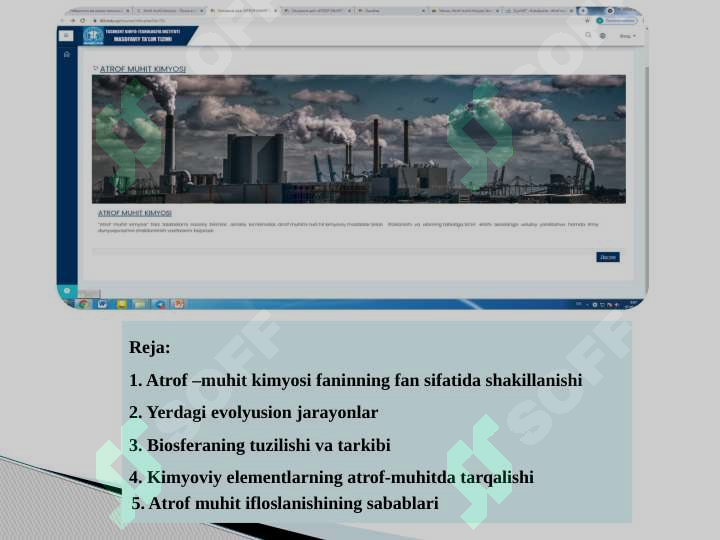This screenshot has height=540, width=720.
Task: Select line 4. Kimyoviy elementlarning atrof-muhitda tarqalishi
Action: click(x=332, y=477)
